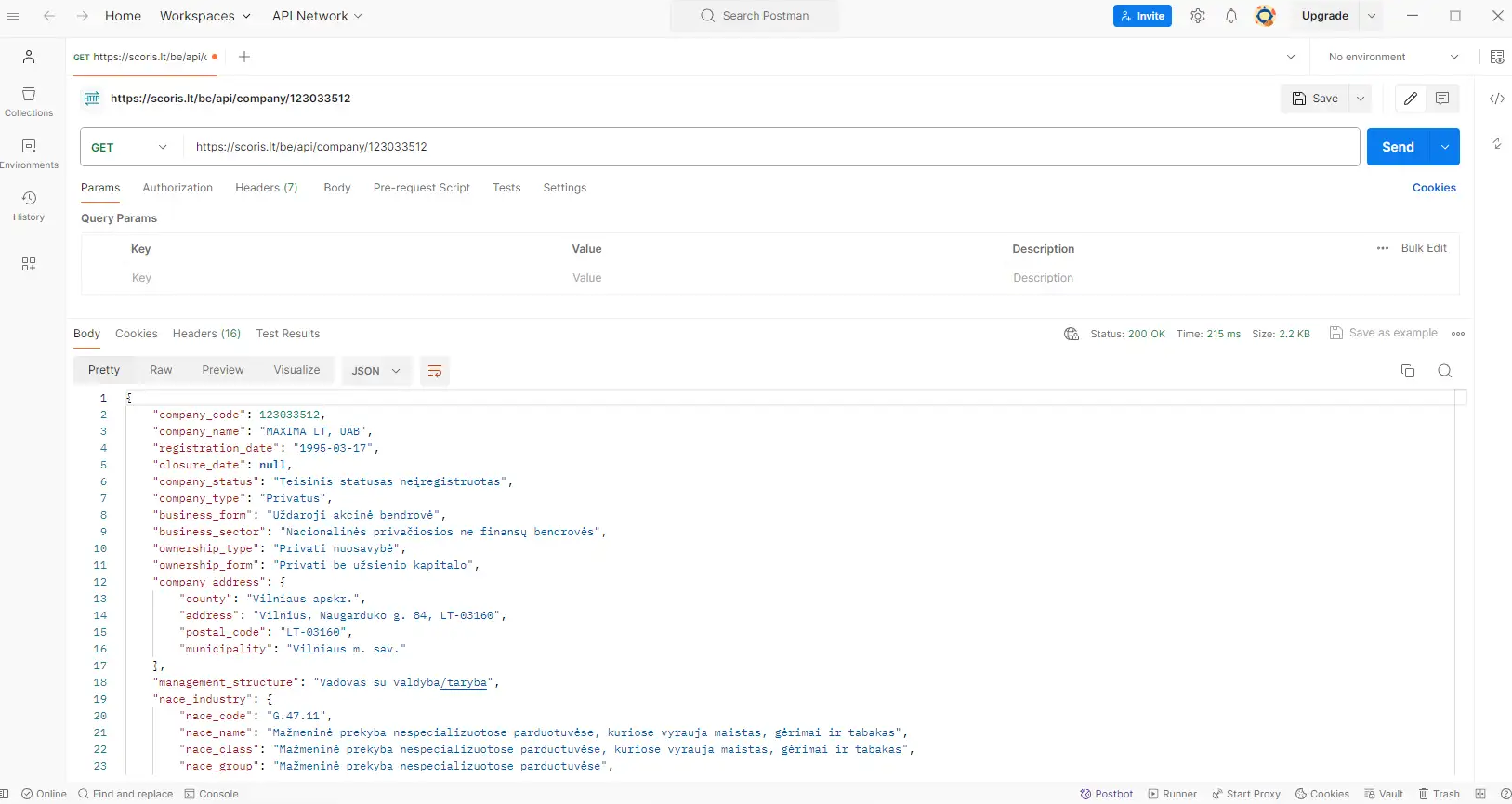Open Trash in the status bar
1512x804 pixels.
pyautogui.click(x=1439, y=794)
